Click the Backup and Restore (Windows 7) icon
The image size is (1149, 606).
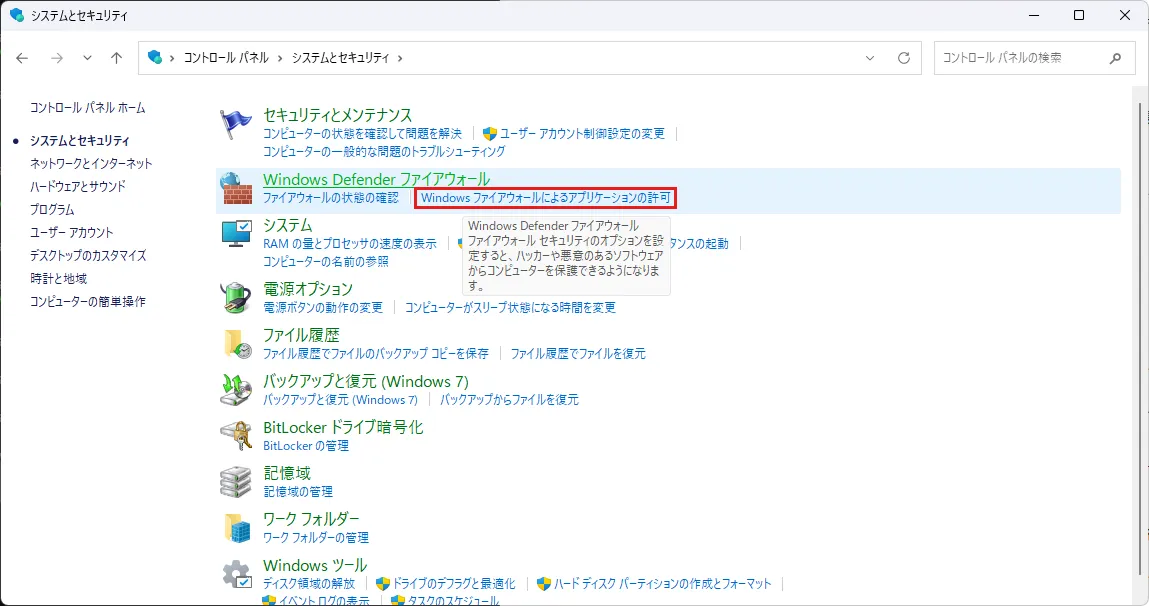coord(235,389)
